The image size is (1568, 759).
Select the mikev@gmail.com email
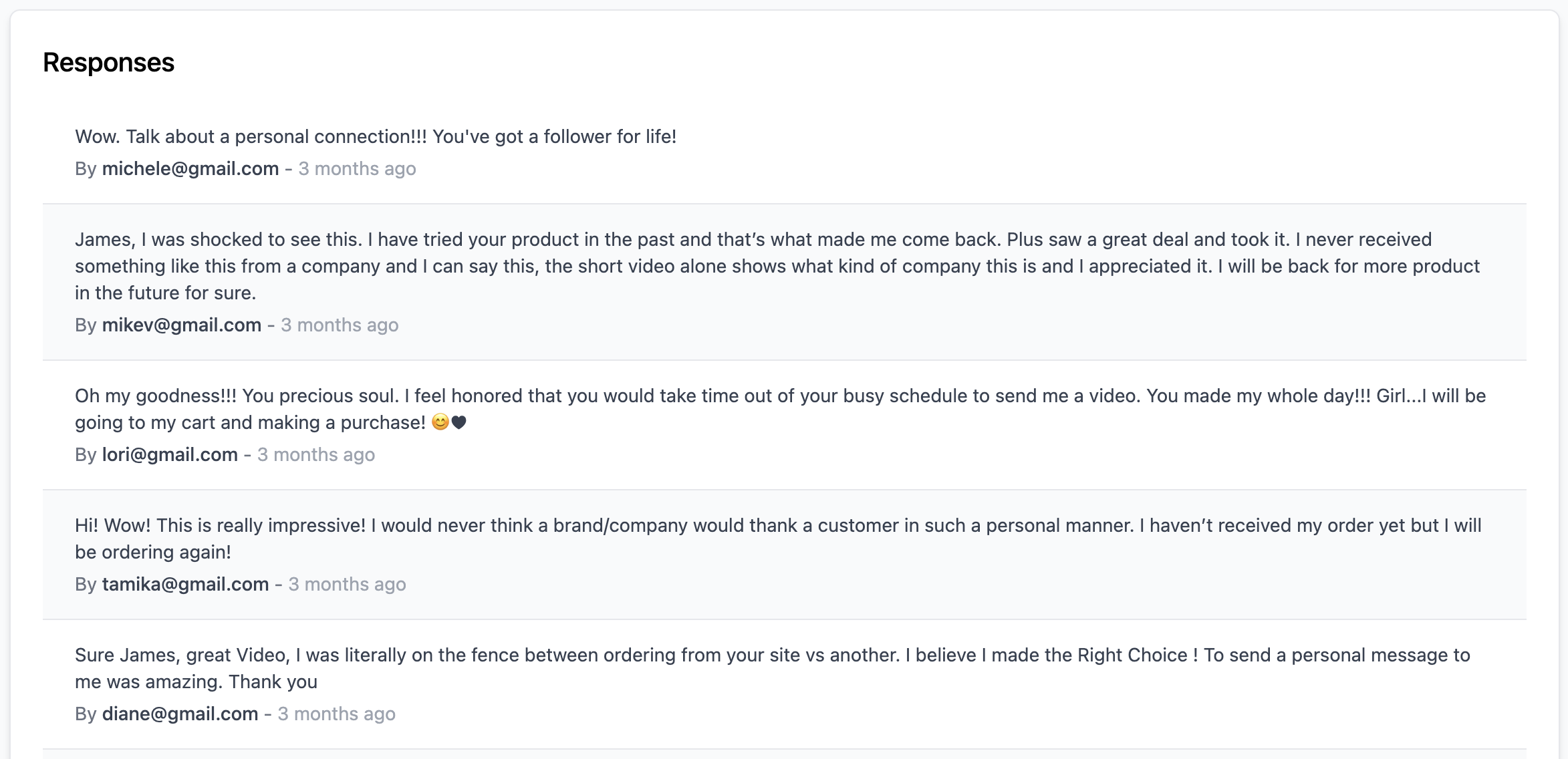[182, 325]
